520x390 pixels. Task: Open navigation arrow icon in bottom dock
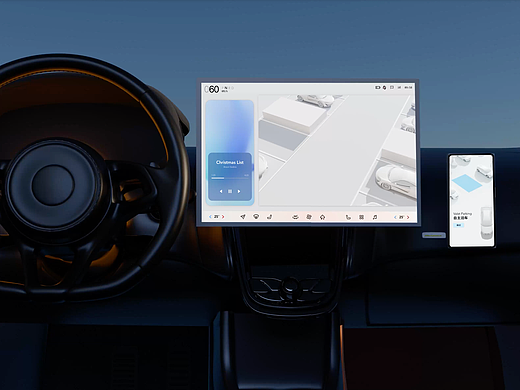click(243, 217)
